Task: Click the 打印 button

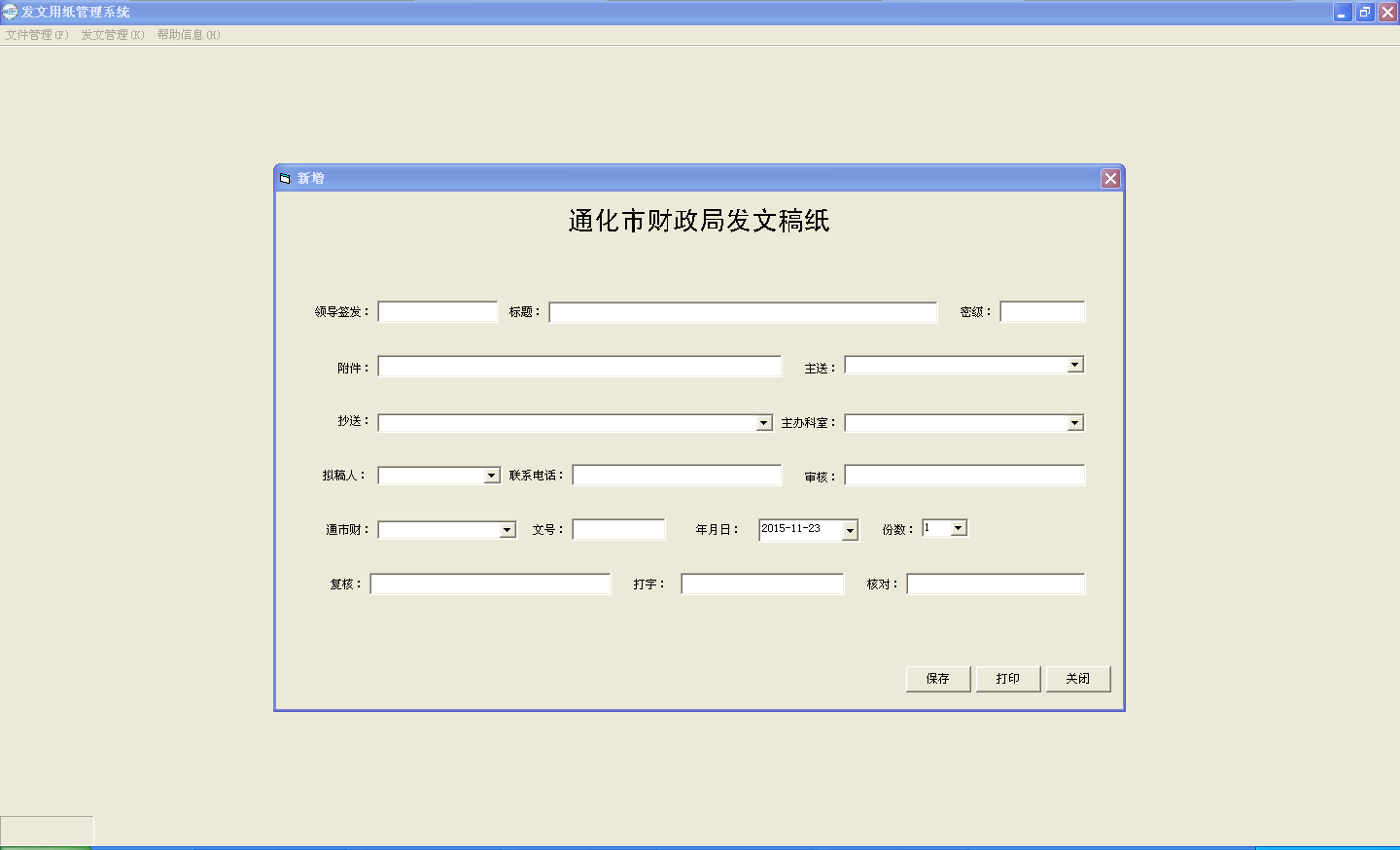Action: click(1008, 679)
